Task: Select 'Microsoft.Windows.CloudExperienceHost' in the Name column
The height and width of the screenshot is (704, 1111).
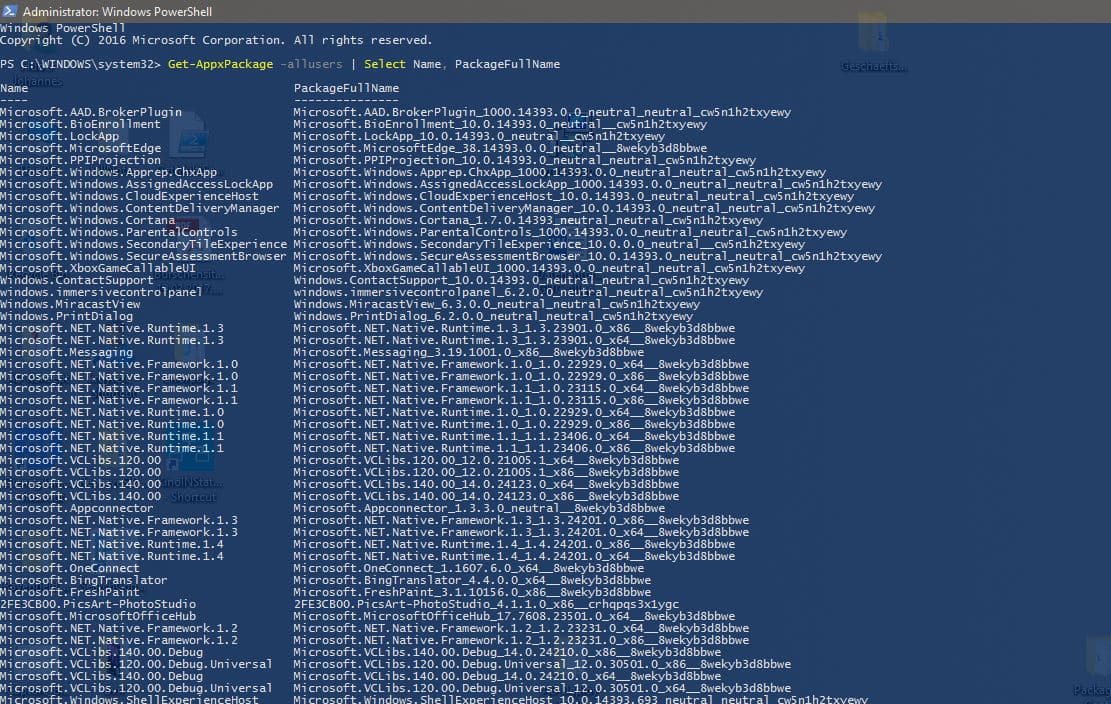Action: click(x=129, y=196)
